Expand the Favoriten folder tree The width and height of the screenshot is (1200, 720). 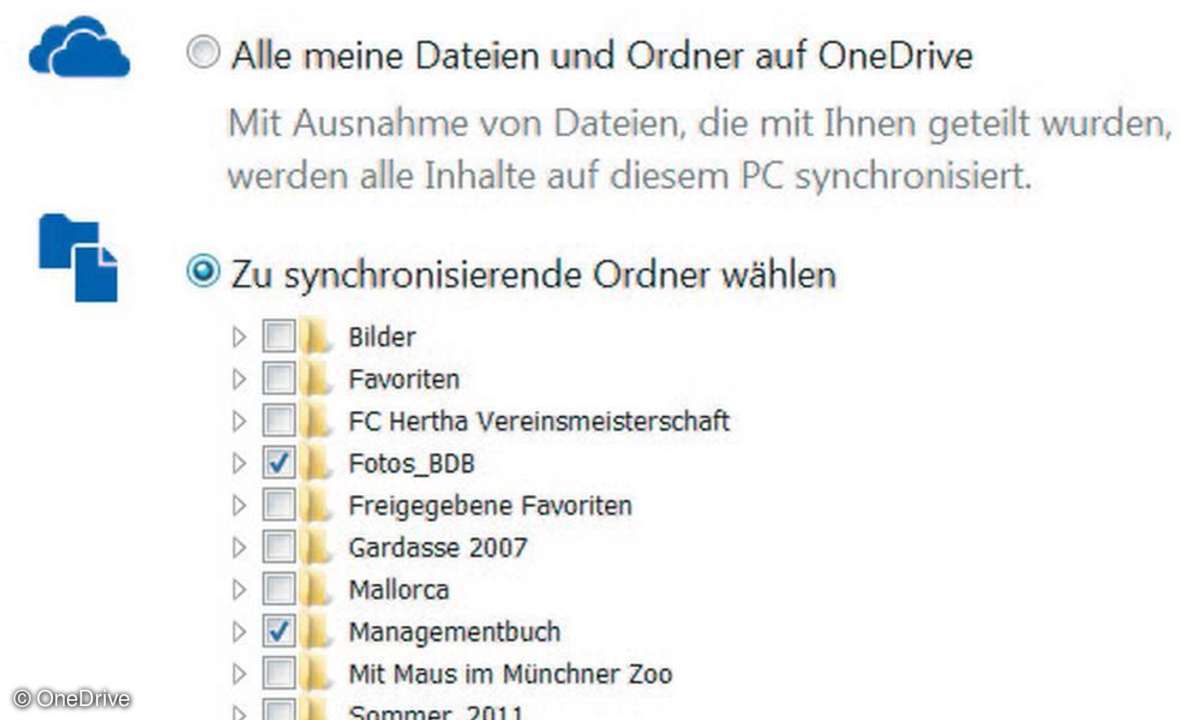(x=239, y=379)
